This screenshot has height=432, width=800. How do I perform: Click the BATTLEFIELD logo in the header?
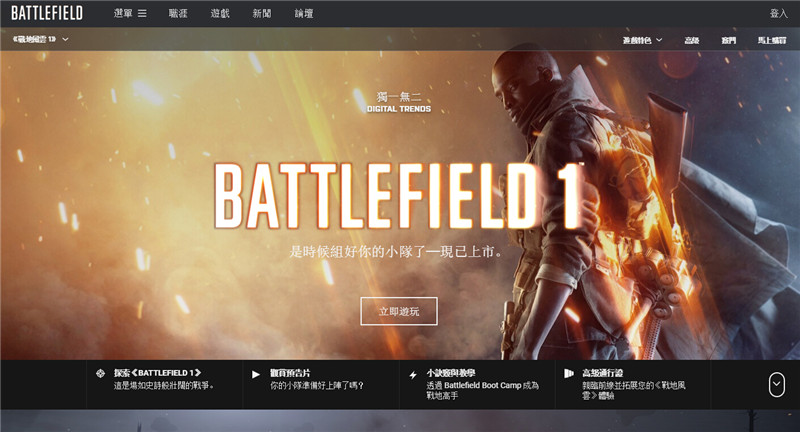click(47, 13)
